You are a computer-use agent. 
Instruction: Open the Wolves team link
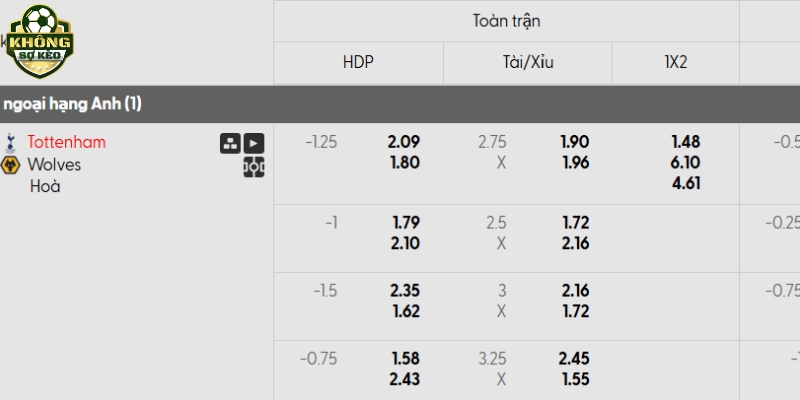pyautogui.click(x=54, y=164)
